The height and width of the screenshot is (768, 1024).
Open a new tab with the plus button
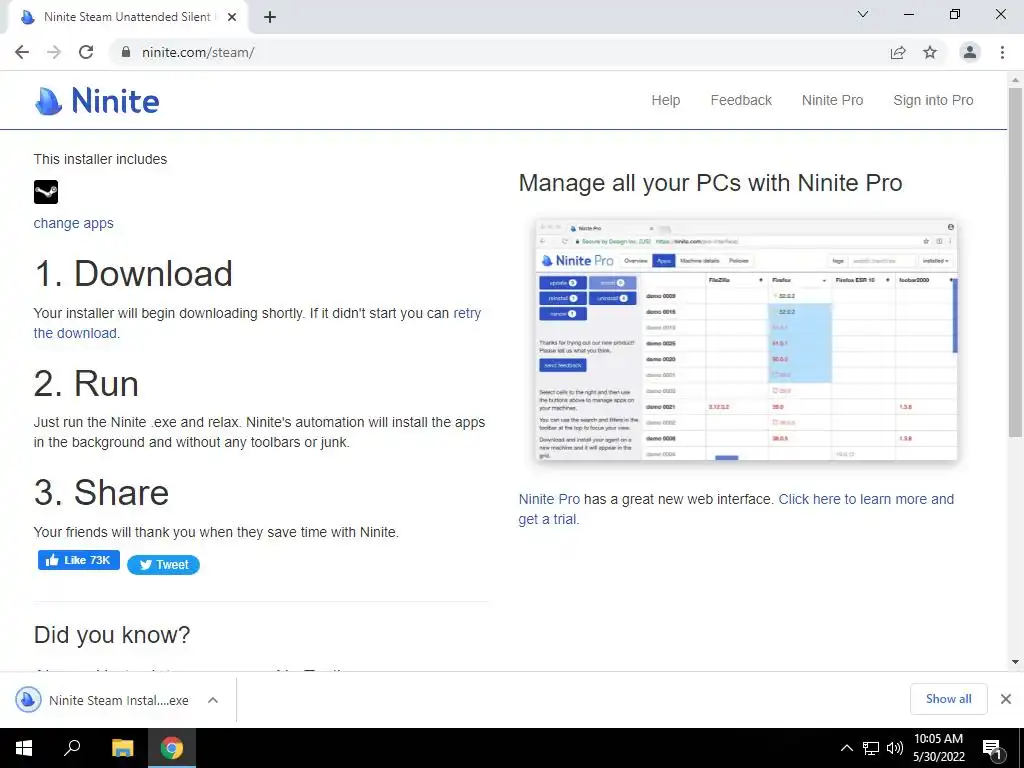pos(270,17)
